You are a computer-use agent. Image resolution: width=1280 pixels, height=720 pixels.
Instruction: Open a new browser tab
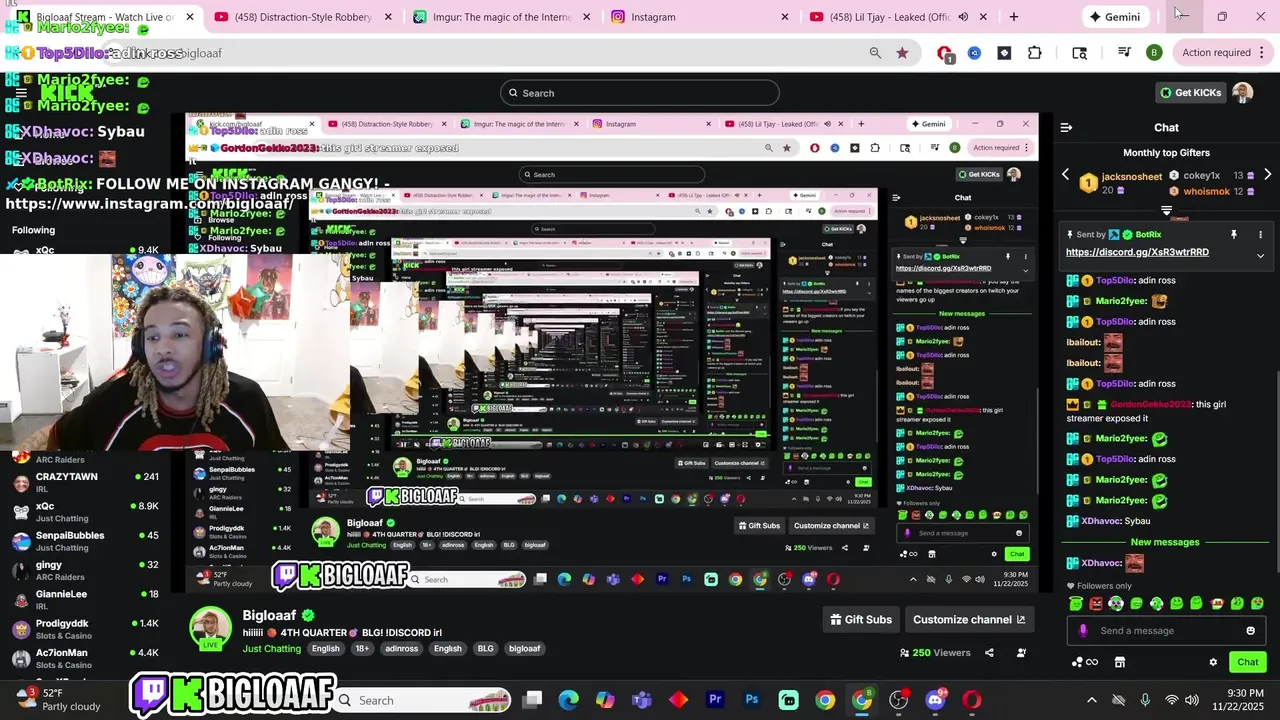pos(1013,17)
